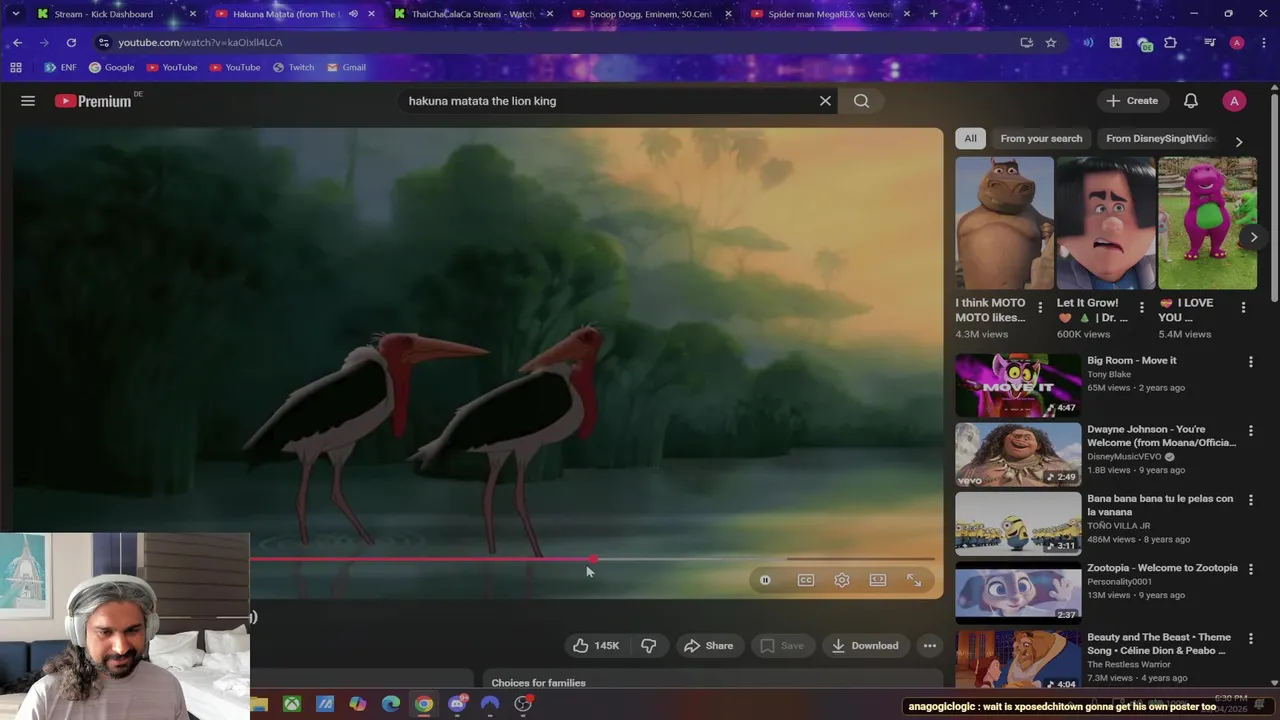
Task: Toggle closed captions CC button
Action: 806,580
